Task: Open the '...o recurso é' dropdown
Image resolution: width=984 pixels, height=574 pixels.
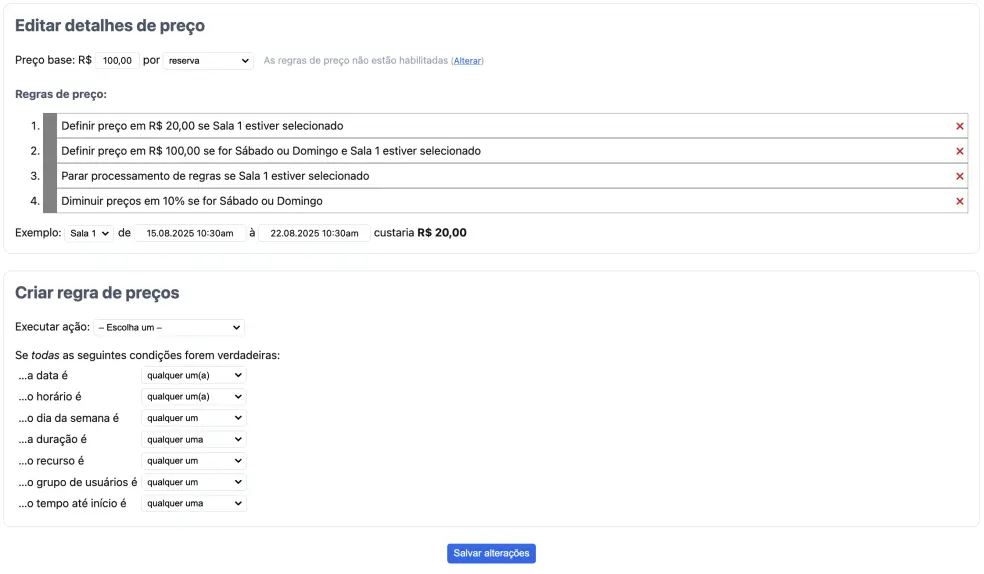Action: (193, 460)
